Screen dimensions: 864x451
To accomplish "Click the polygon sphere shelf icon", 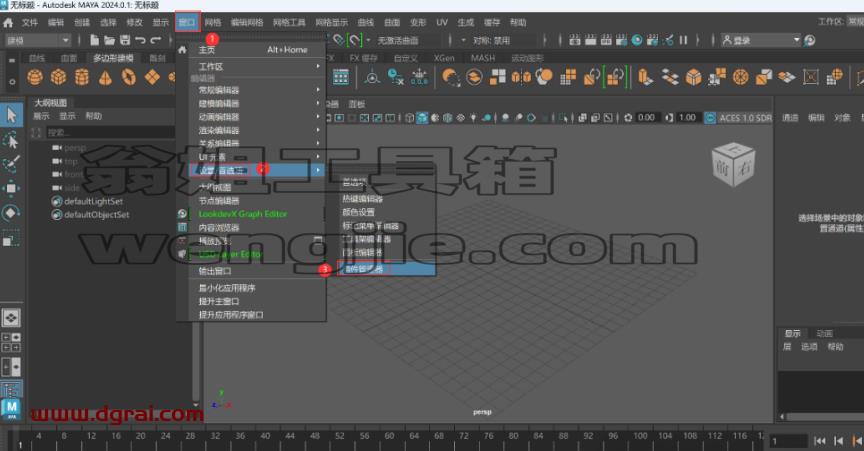I will point(35,77).
